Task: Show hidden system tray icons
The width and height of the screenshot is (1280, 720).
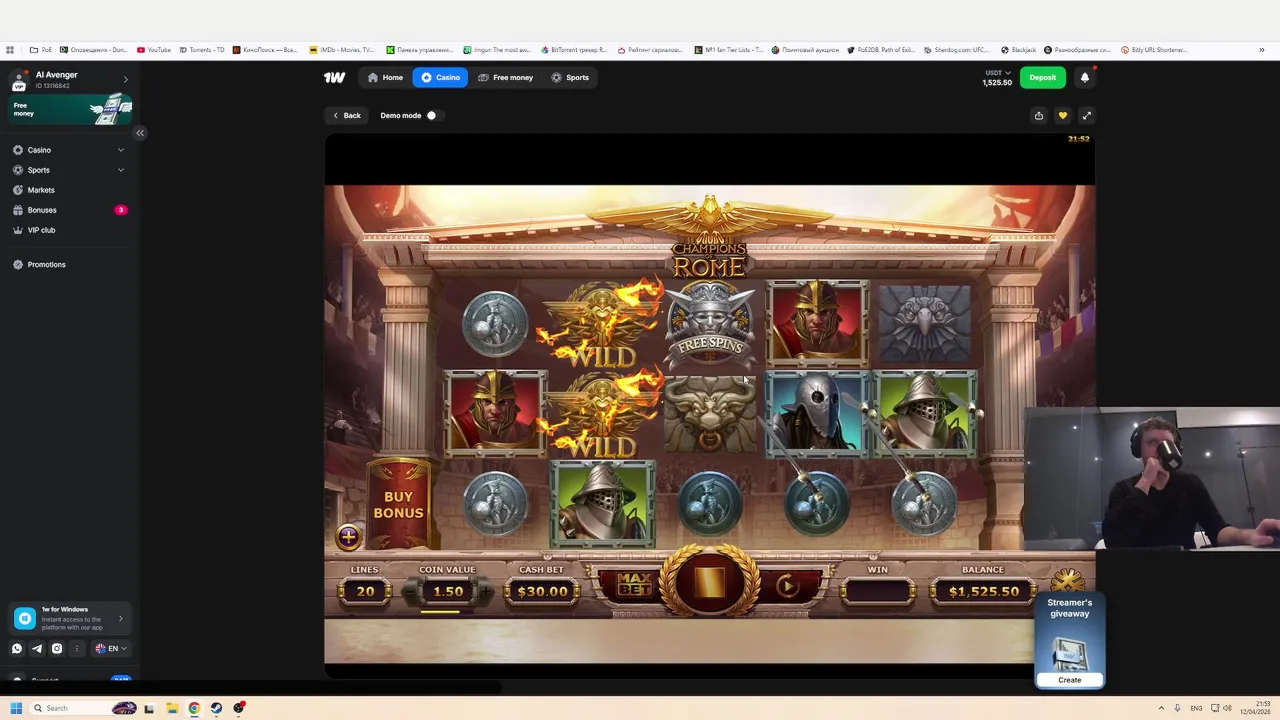Action: pyautogui.click(x=1161, y=708)
